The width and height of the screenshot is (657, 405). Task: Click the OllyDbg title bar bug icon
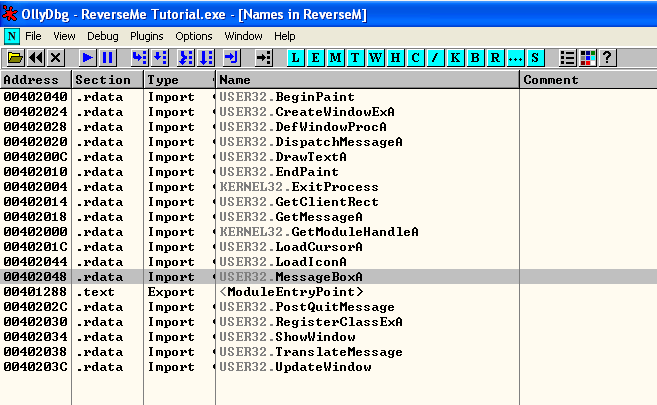point(10,14)
